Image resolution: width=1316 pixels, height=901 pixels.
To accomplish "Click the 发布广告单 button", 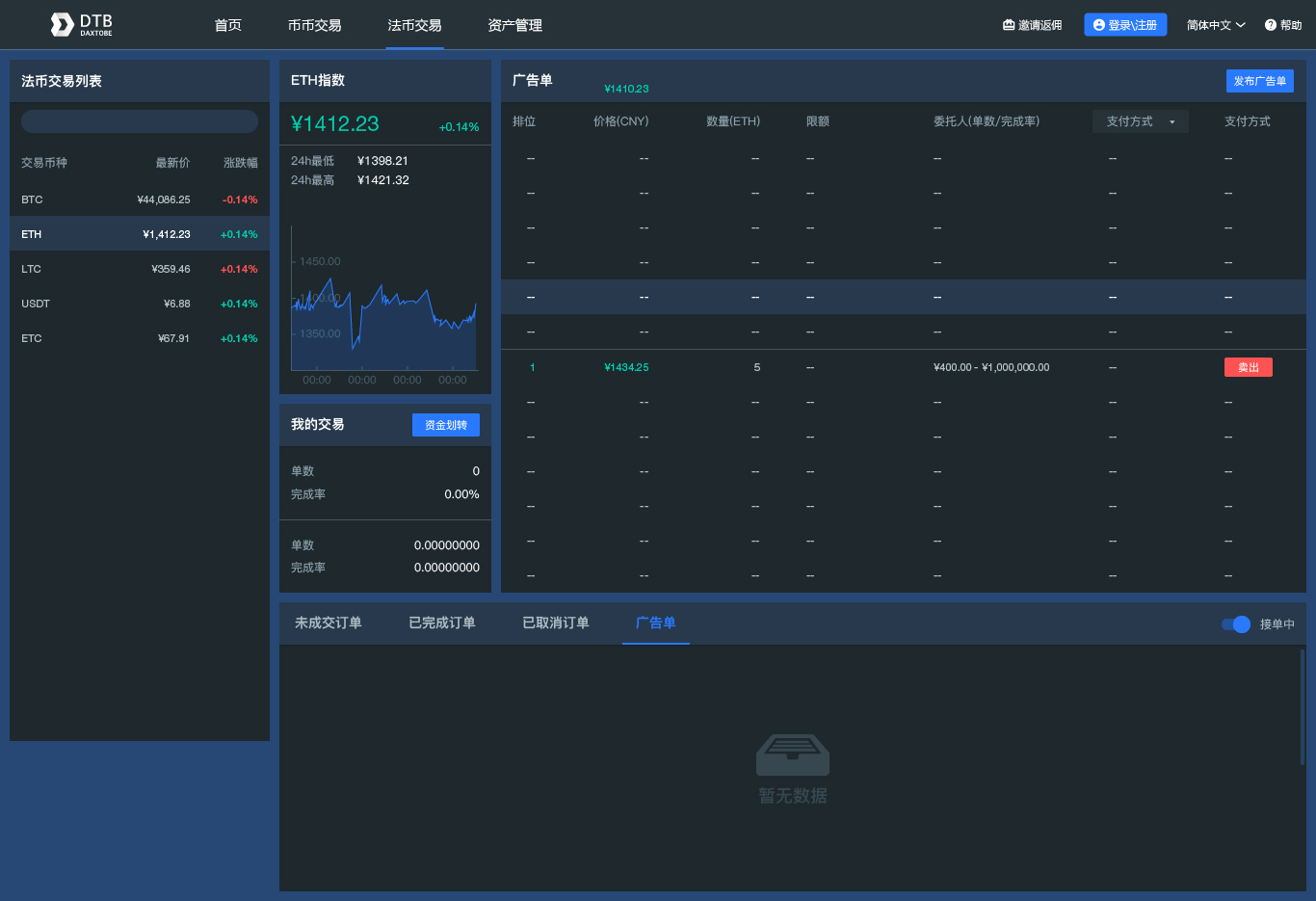I will click(x=1260, y=81).
